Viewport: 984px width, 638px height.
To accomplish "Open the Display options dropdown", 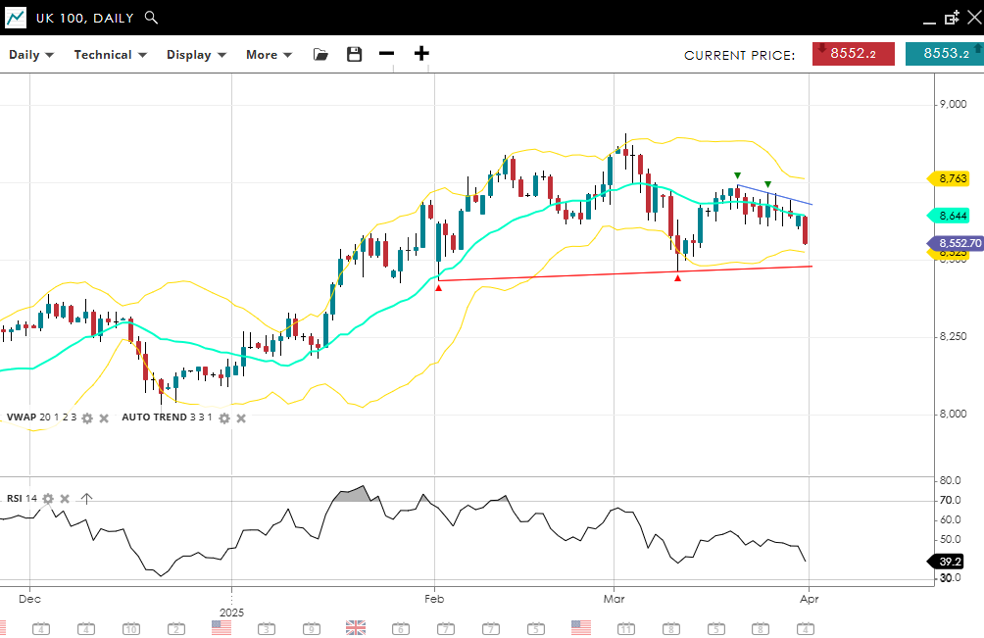I will (x=196, y=55).
